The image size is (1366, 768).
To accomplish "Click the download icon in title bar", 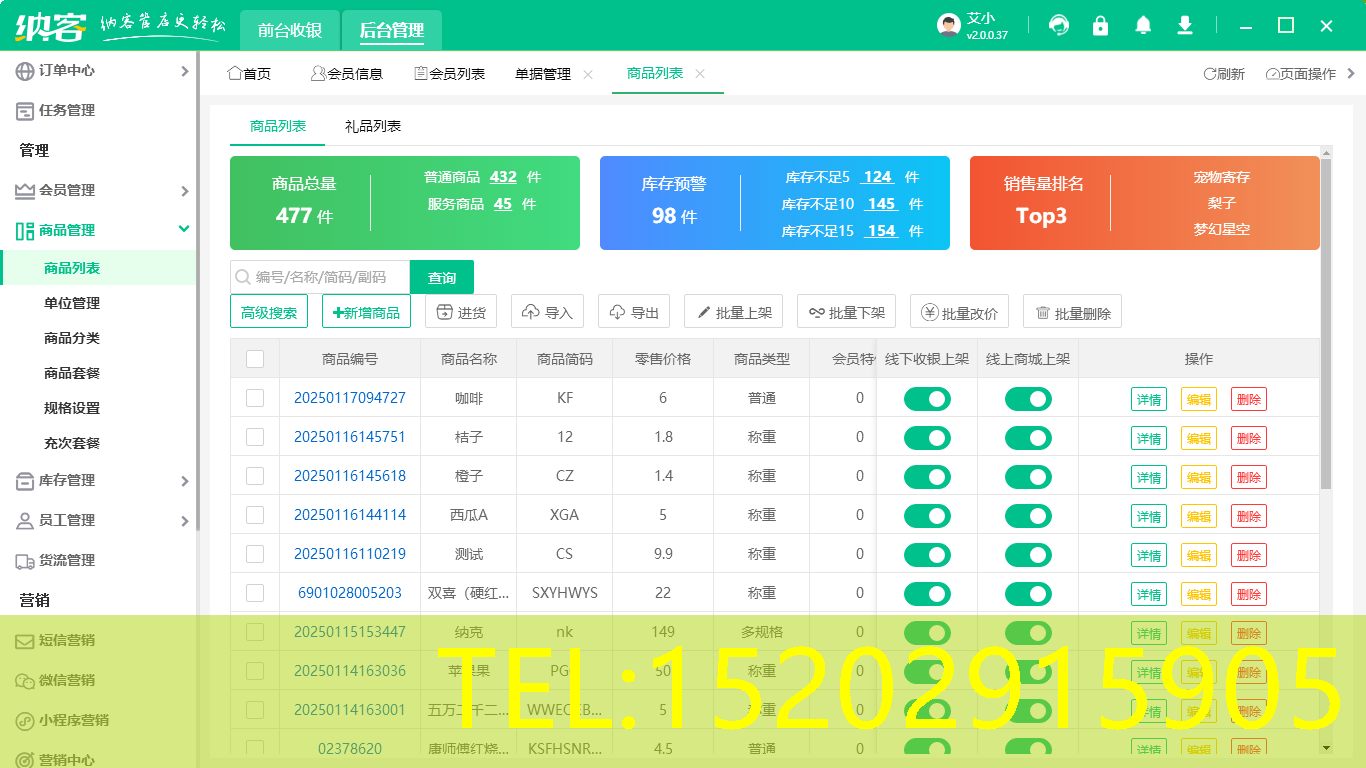I will [1185, 26].
